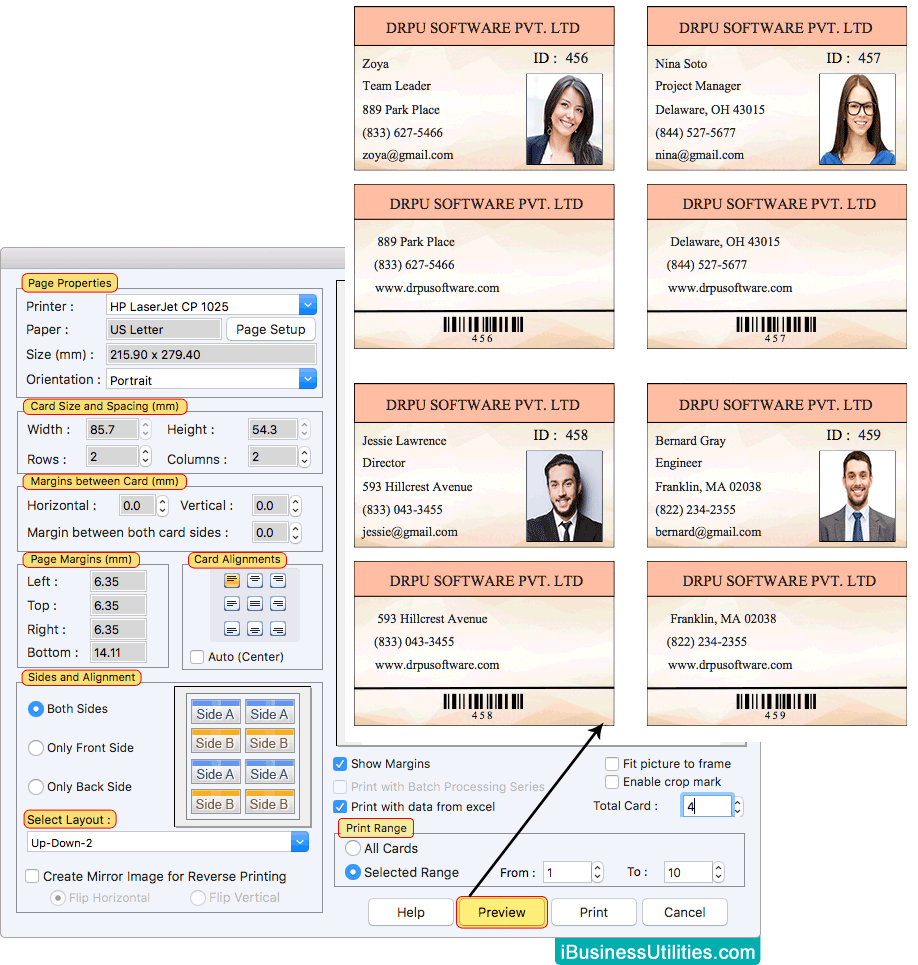Click bernard@gmail.com on card 459
The width and height of the screenshot is (918, 965).
coord(708,532)
